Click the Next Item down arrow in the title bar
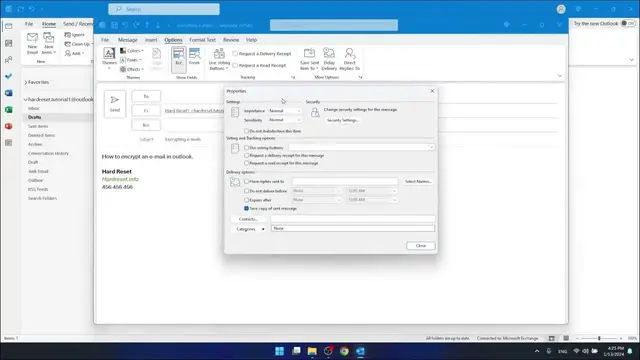Viewport: 640px width, 360px height. tap(158, 25)
